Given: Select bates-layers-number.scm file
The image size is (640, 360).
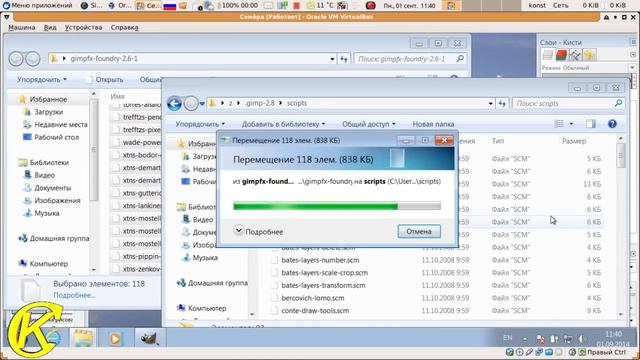Looking at the screenshot, I should [x=320, y=260].
